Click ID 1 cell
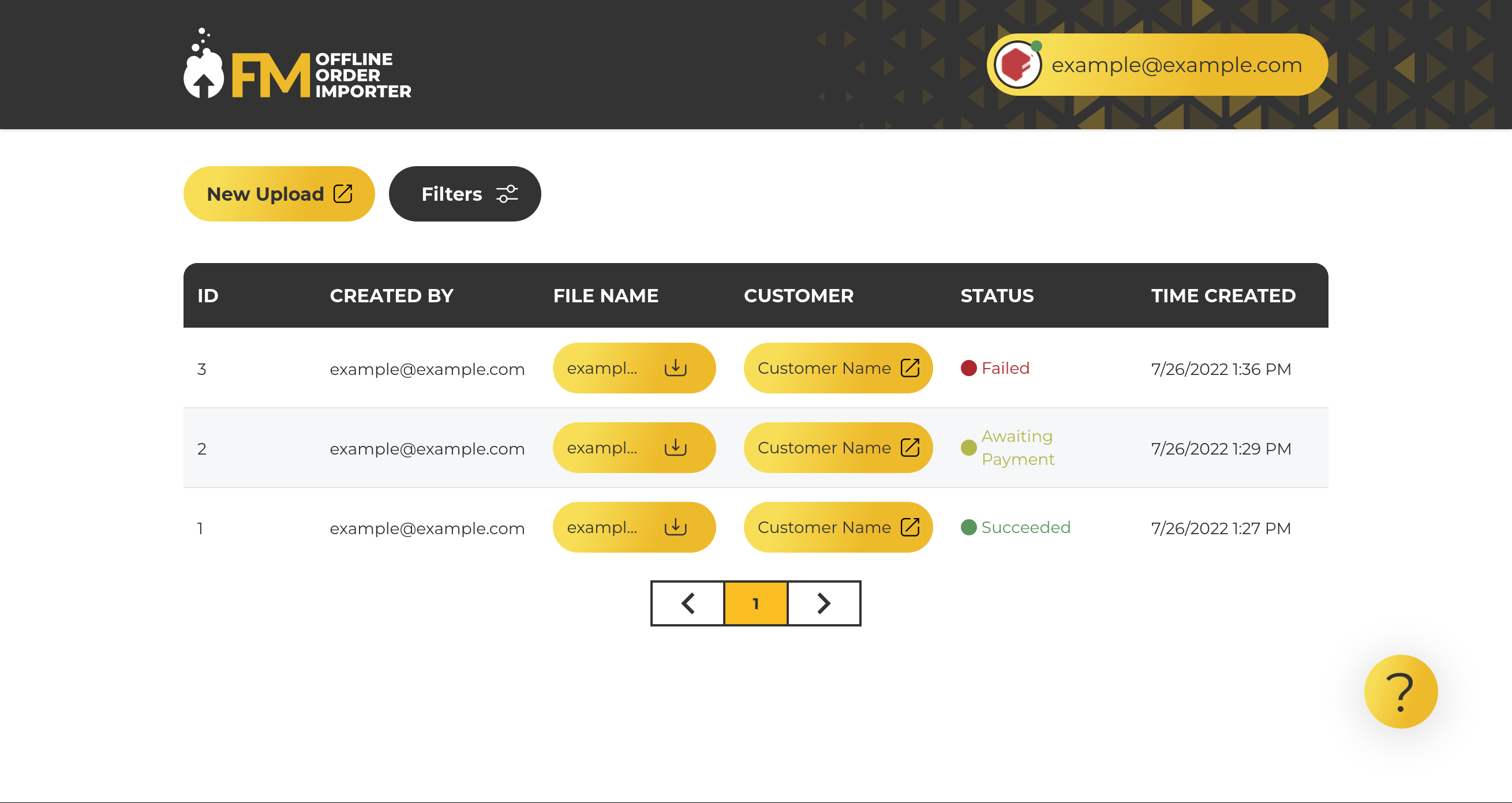Image resolution: width=1512 pixels, height=803 pixels. tap(200, 528)
